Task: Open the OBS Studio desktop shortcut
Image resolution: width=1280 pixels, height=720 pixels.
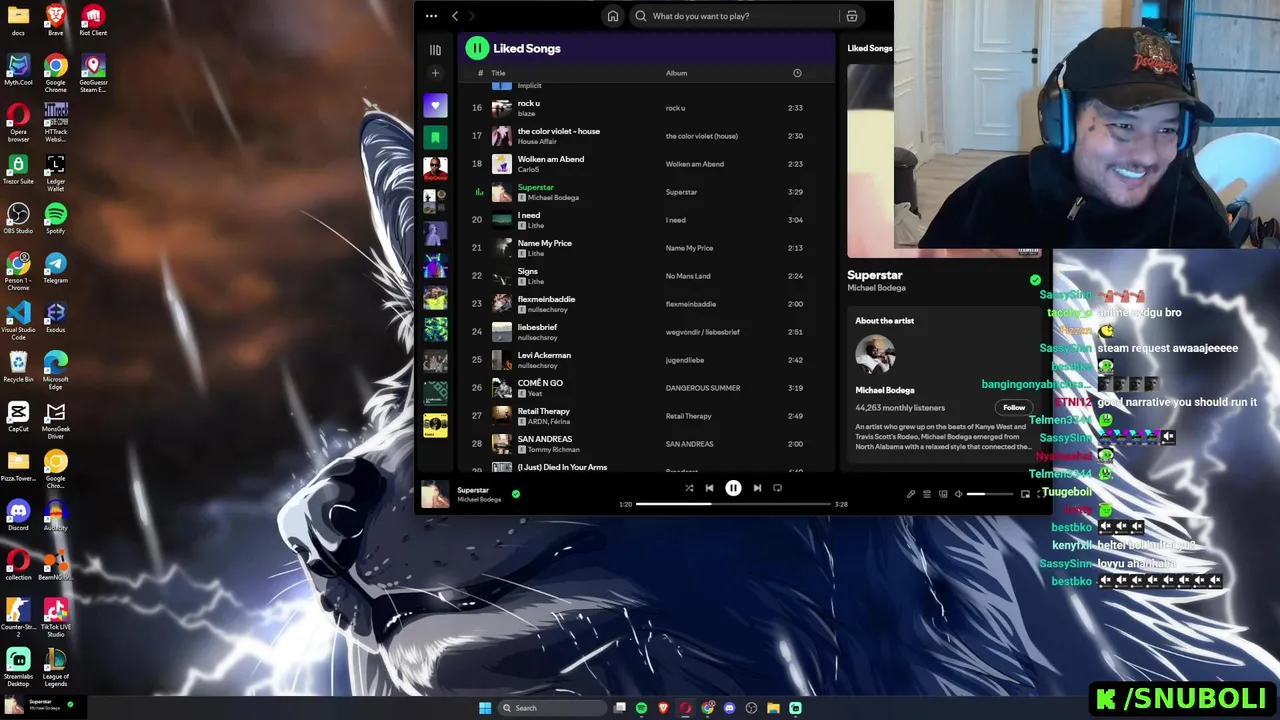Action: pyautogui.click(x=18, y=219)
